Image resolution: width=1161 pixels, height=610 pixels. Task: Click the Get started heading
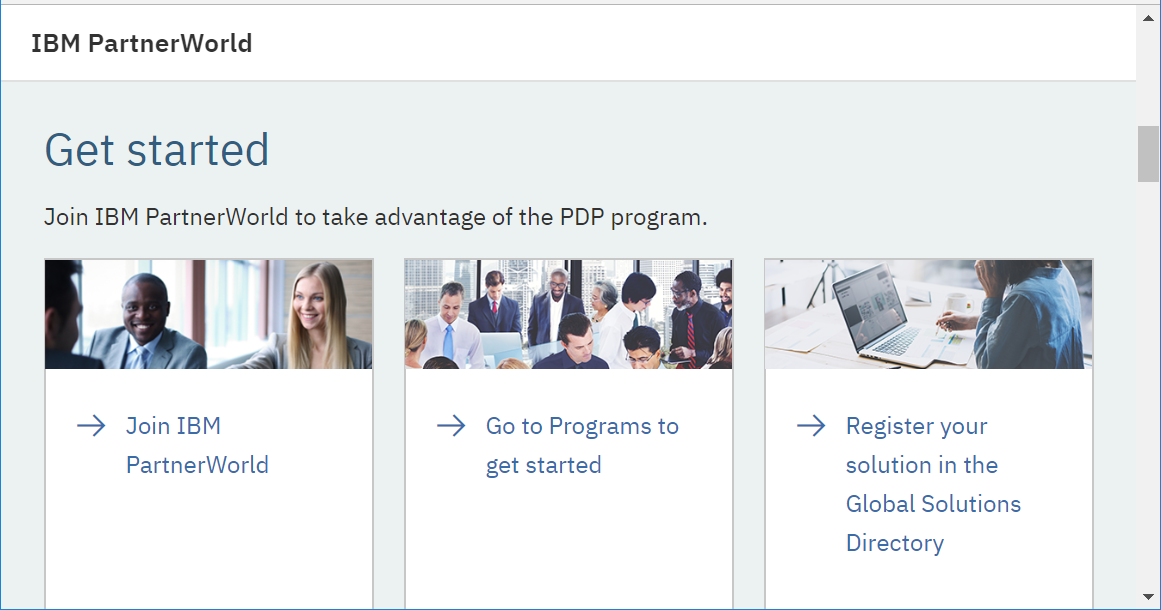pos(157,149)
